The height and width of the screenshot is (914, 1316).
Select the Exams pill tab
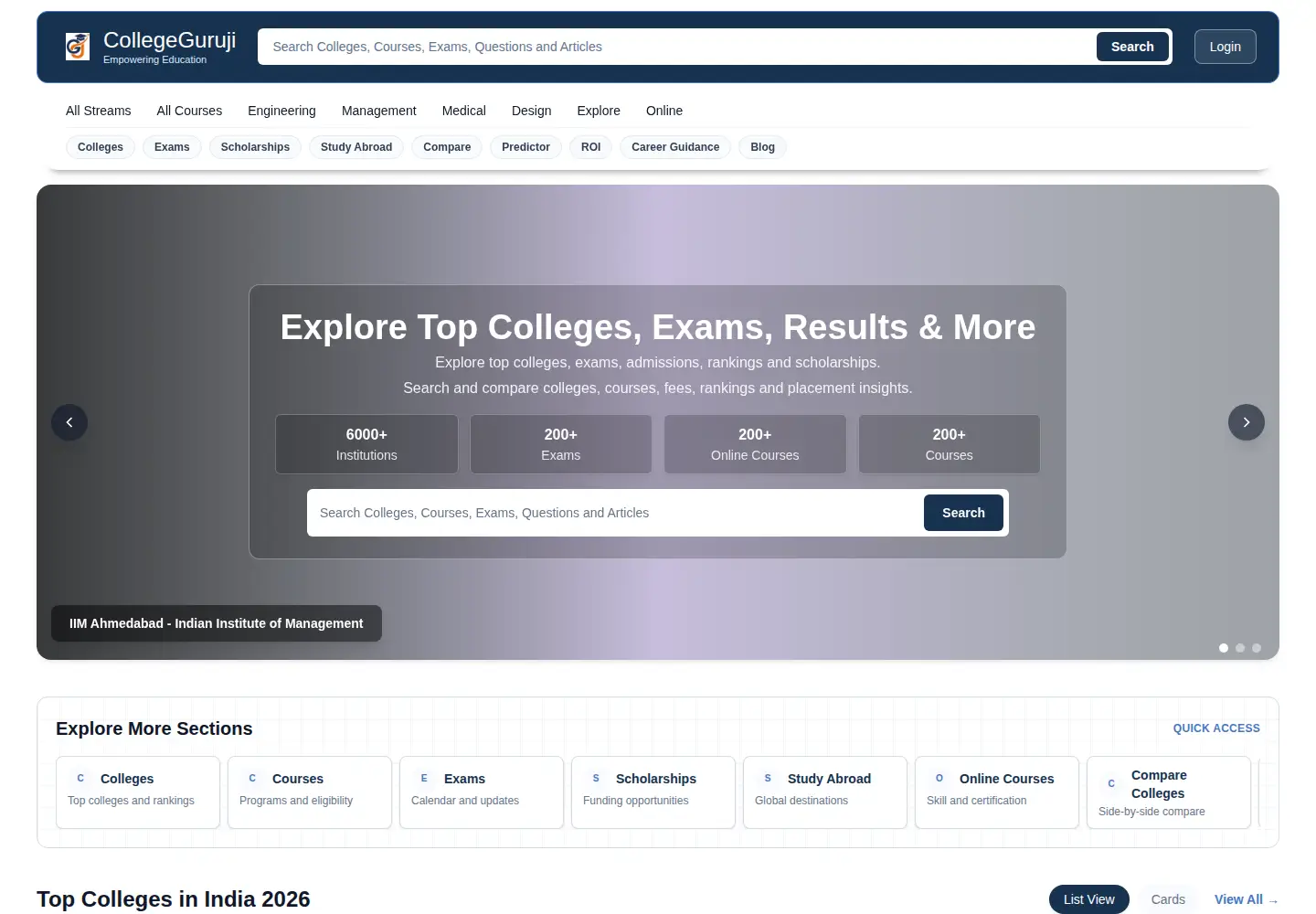point(172,147)
